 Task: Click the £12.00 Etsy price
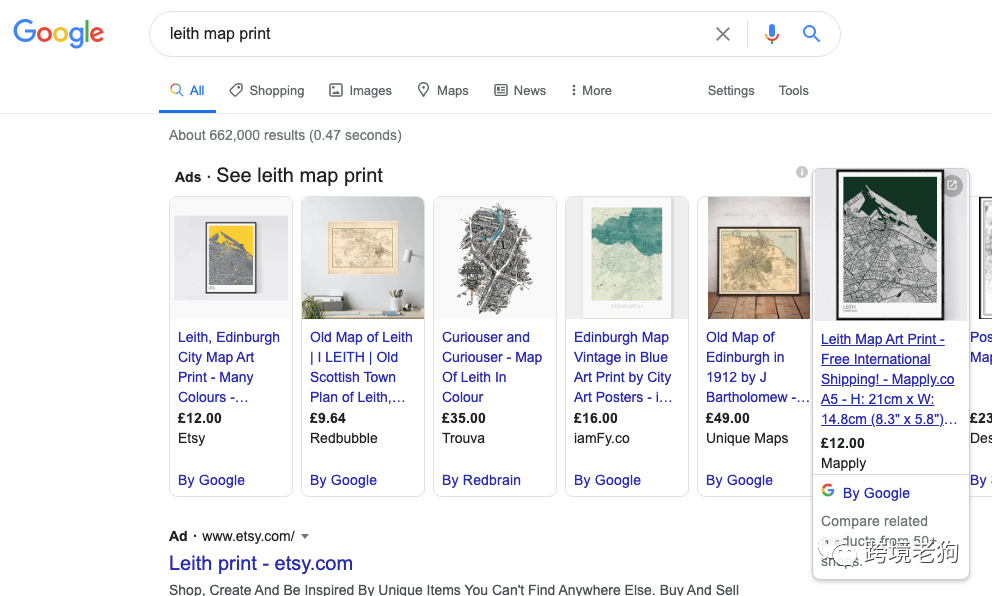pyautogui.click(x=200, y=418)
